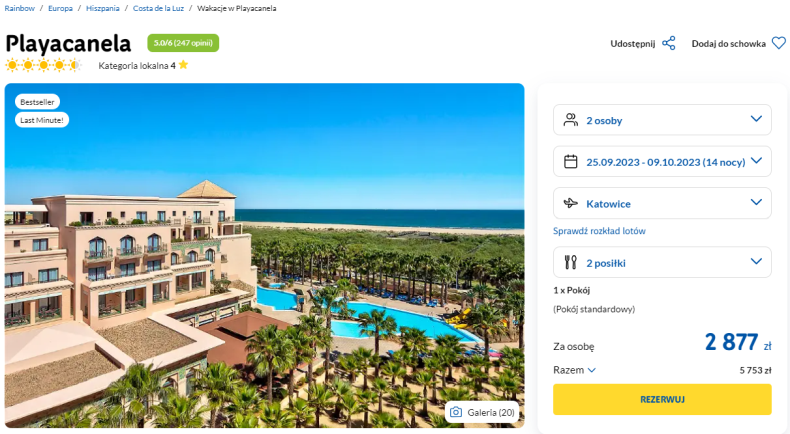
Task: Click the heart icon to add to favorites
Action: pos(778,43)
